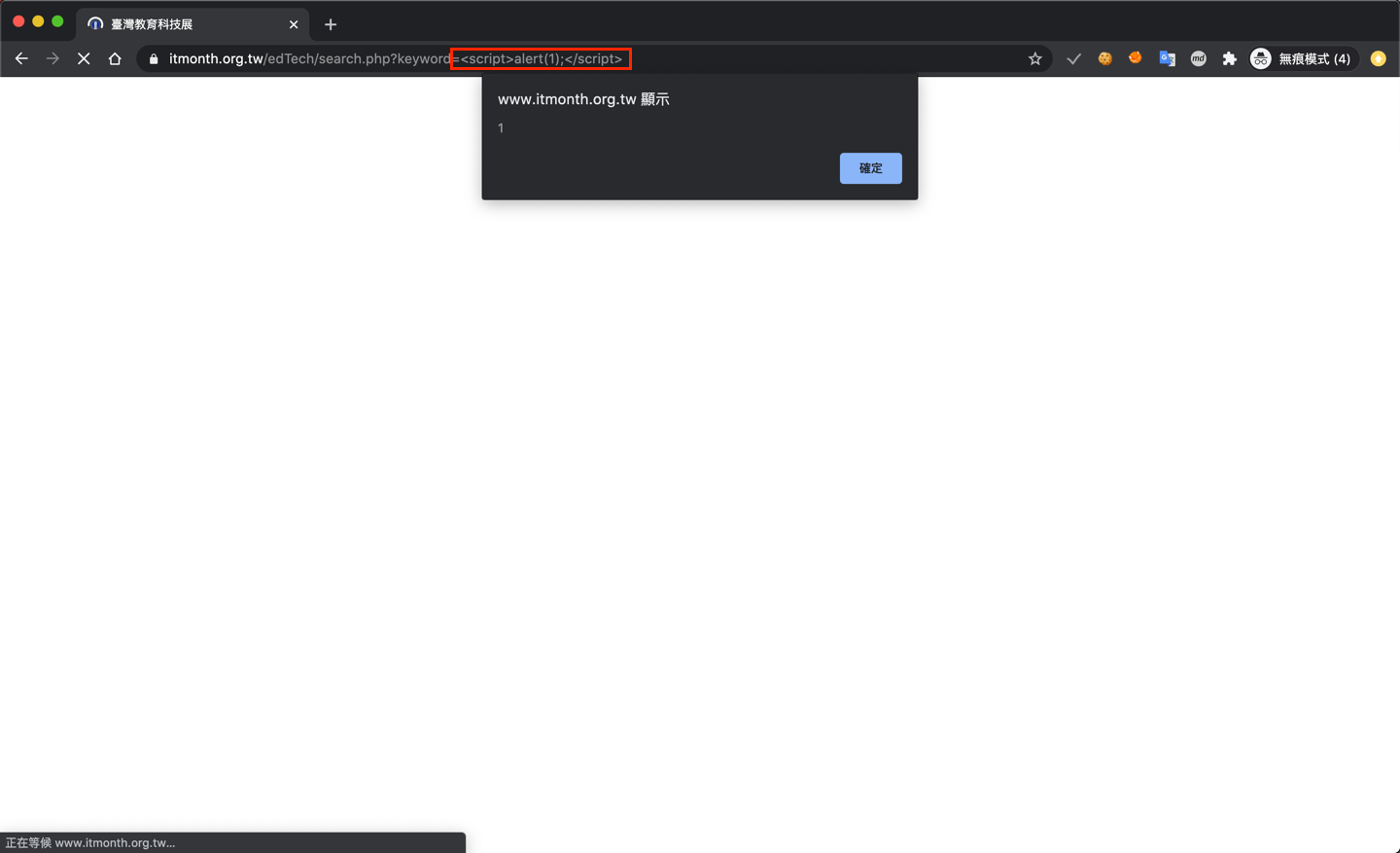1400x853 pixels.
Task: Open the Google Translate extension
Action: (1168, 59)
